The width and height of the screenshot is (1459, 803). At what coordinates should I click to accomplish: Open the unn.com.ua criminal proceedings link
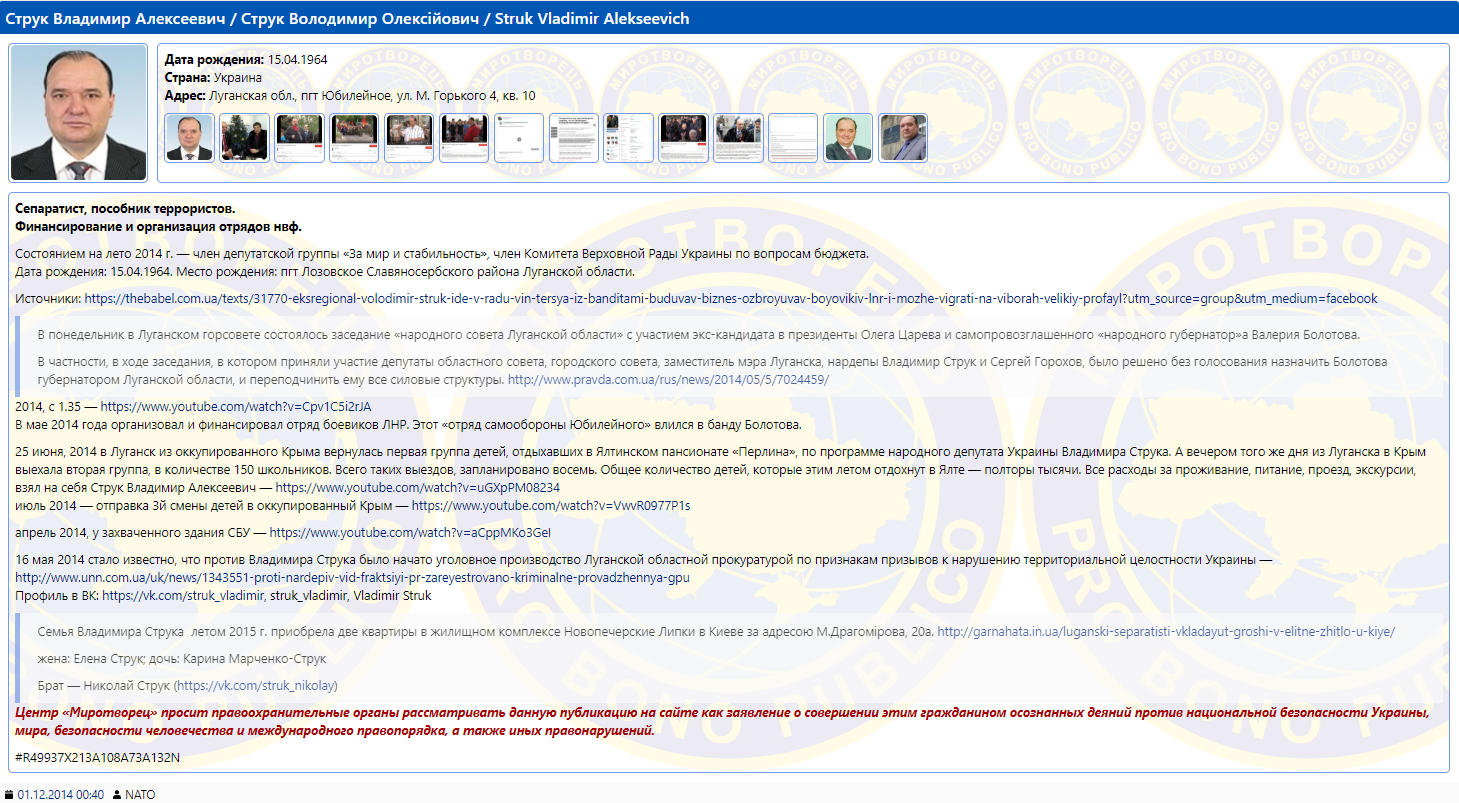pos(352,578)
